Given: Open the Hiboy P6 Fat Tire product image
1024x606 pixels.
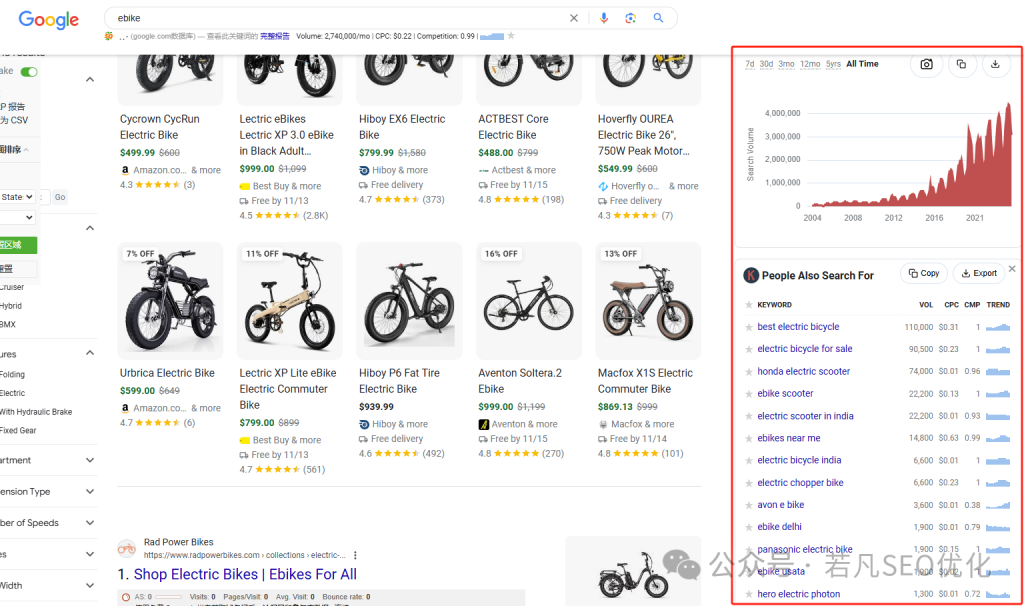Looking at the screenshot, I should point(409,301).
